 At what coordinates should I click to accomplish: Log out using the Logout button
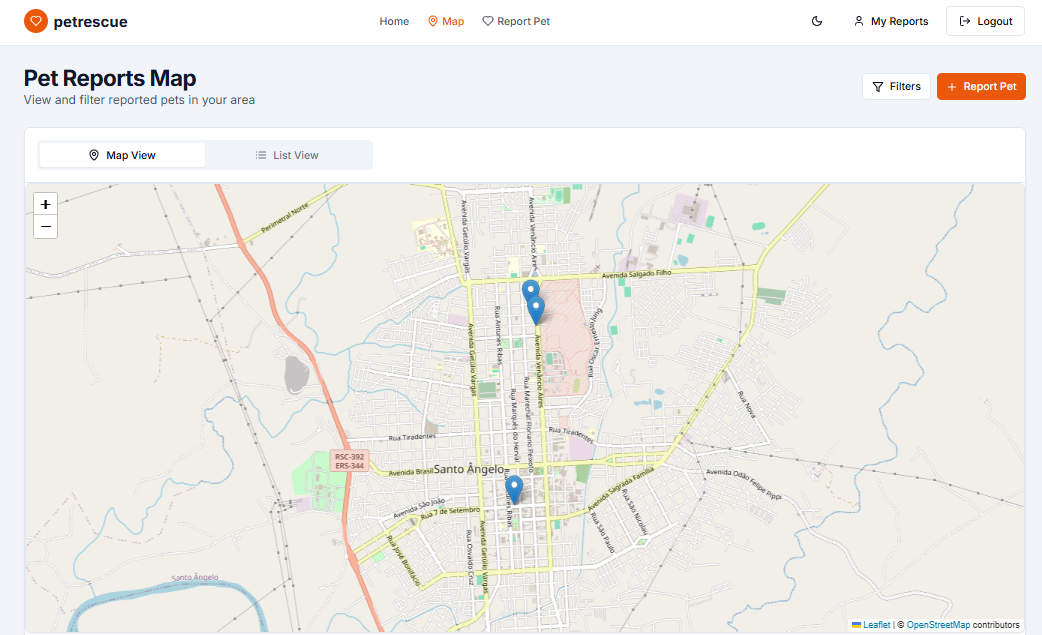tap(985, 21)
